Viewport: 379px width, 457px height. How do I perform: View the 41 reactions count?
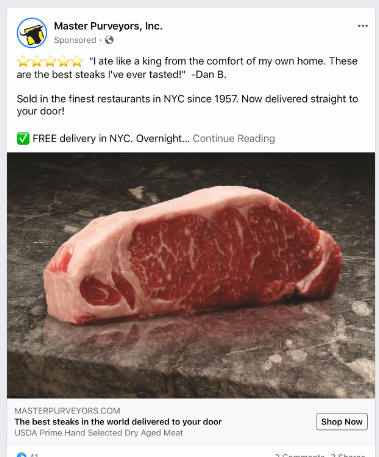click(34, 455)
